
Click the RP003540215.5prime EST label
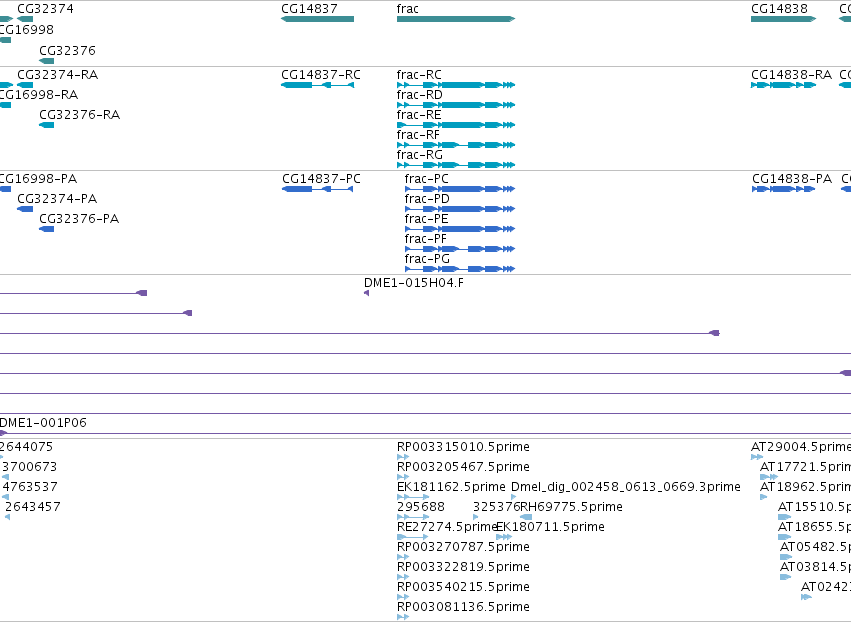(x=463, y=587)
